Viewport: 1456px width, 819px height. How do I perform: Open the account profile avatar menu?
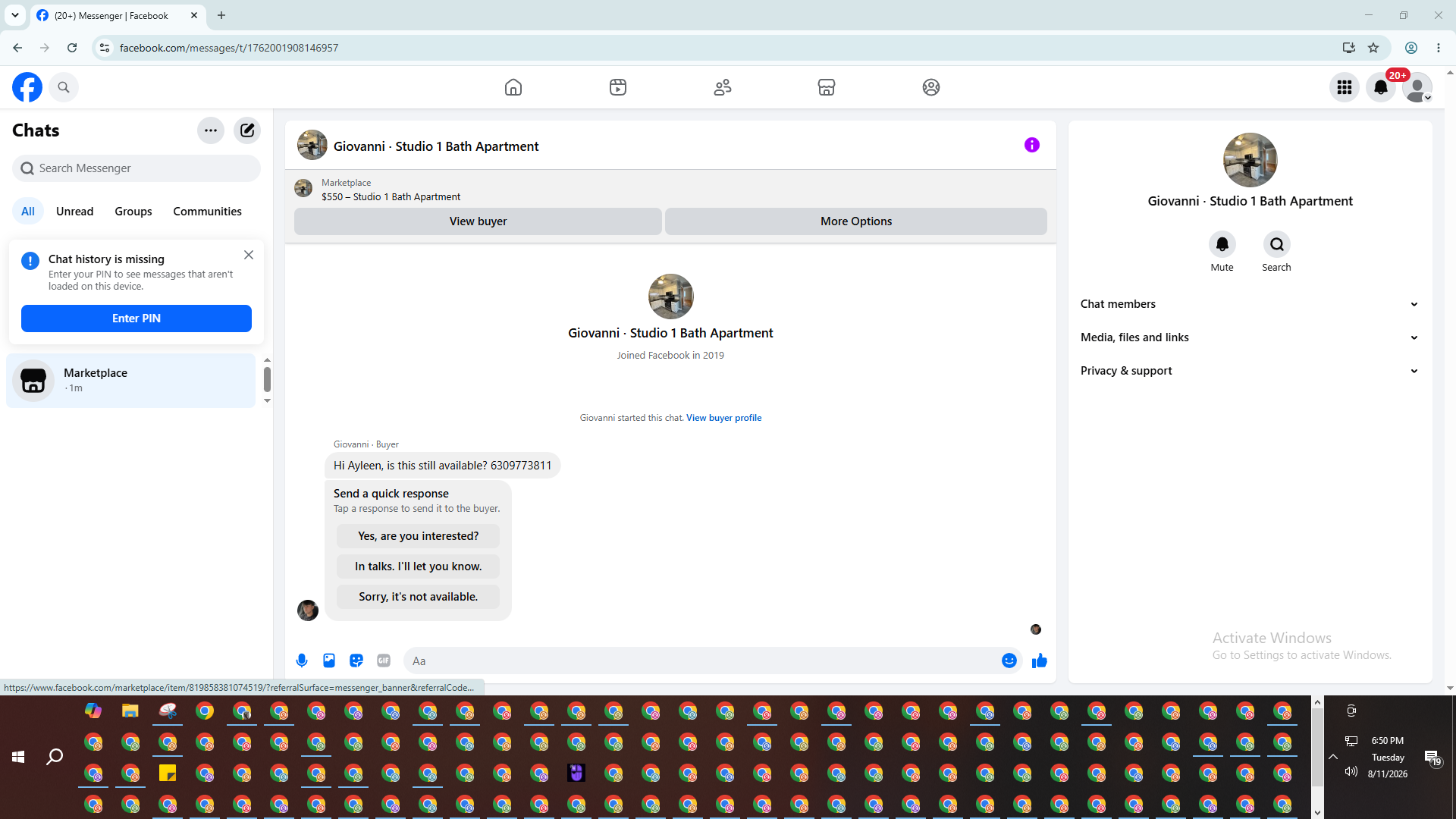[x=1417, y=87]
